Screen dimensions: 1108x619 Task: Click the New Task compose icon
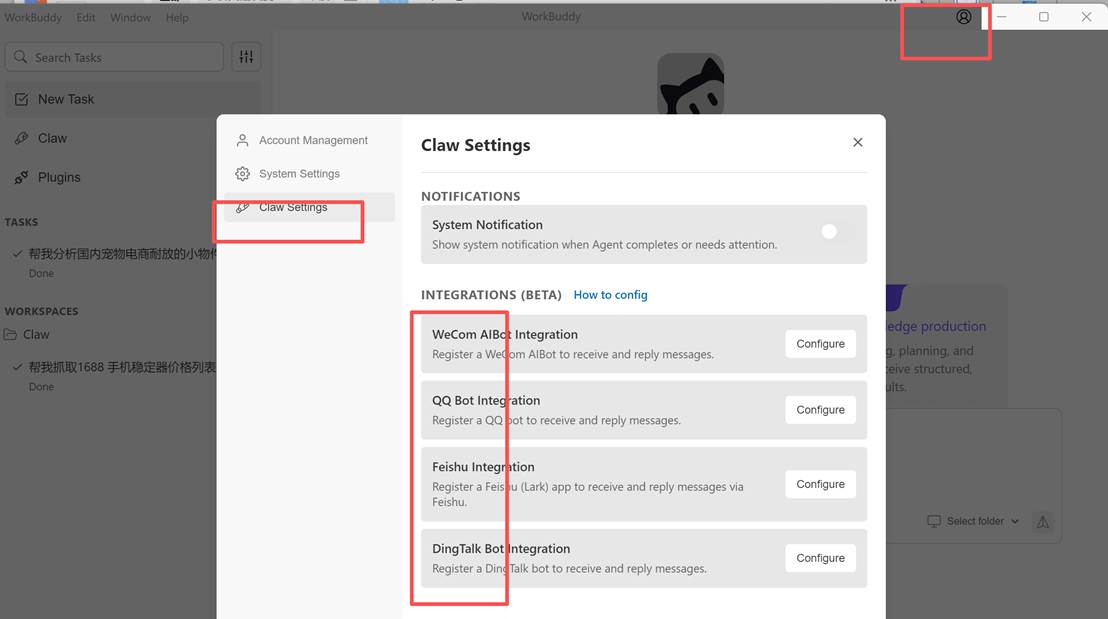click(x=22, y=100)
